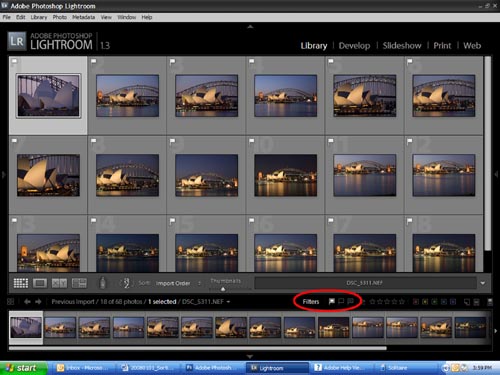Toggle flag on grid cell number 12
The height and width of the screenshot is (375, 500).
tap(410, 141)
